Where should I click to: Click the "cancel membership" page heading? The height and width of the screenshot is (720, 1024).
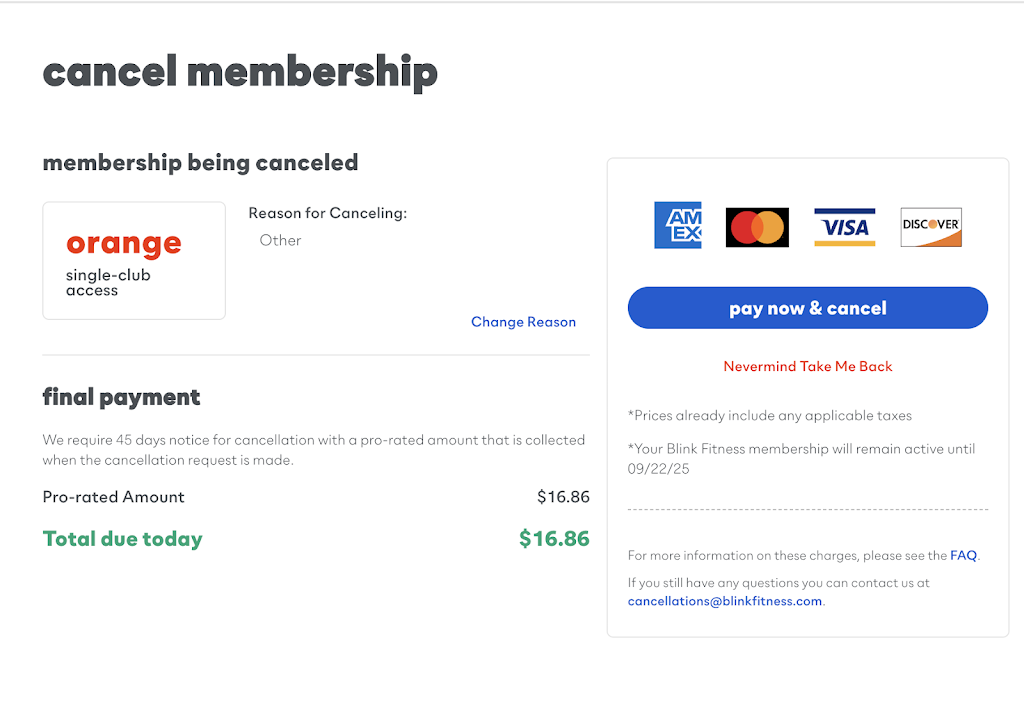[x=240, y=72]
